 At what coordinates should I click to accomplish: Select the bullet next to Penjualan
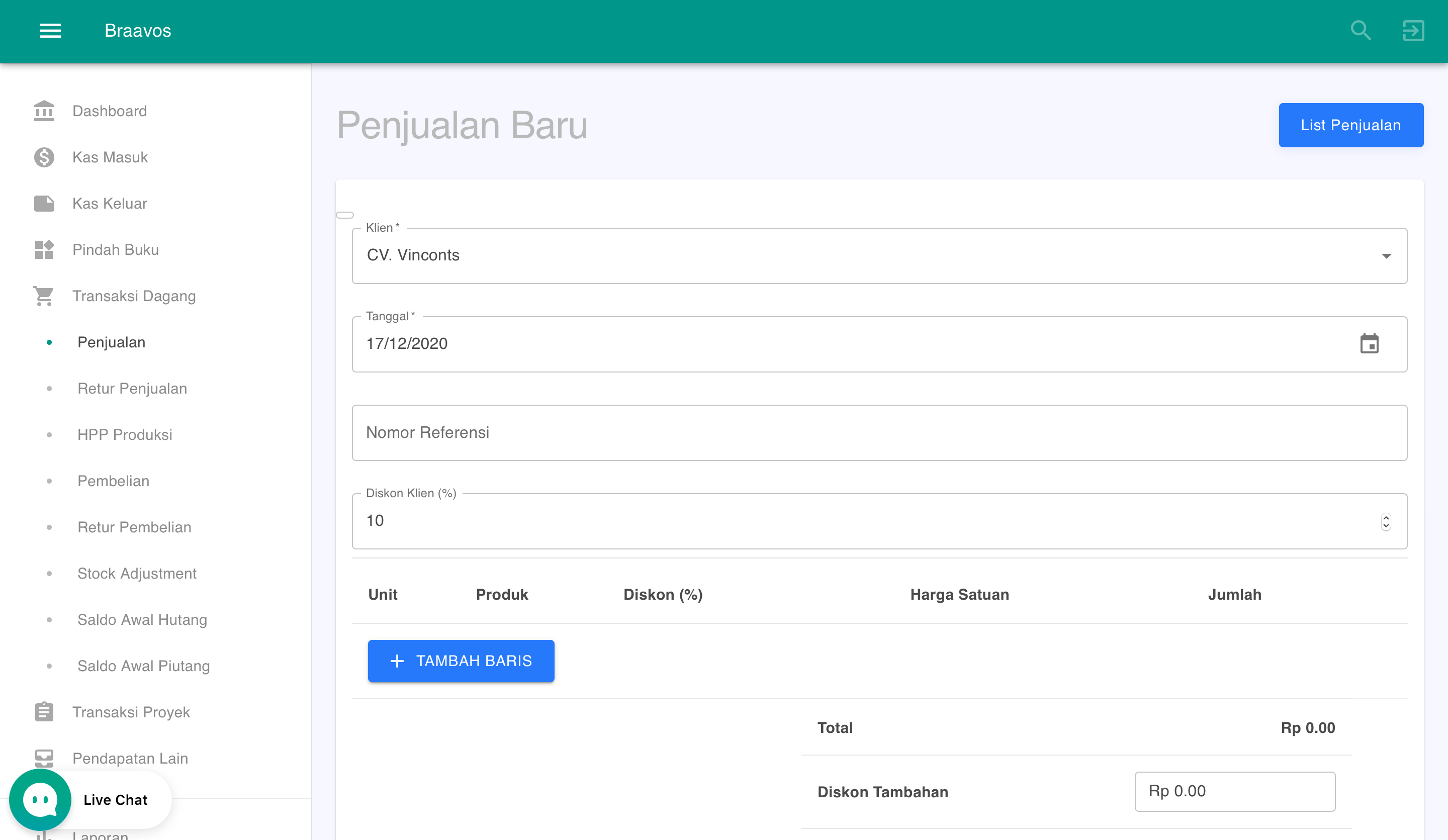[49, 342]
